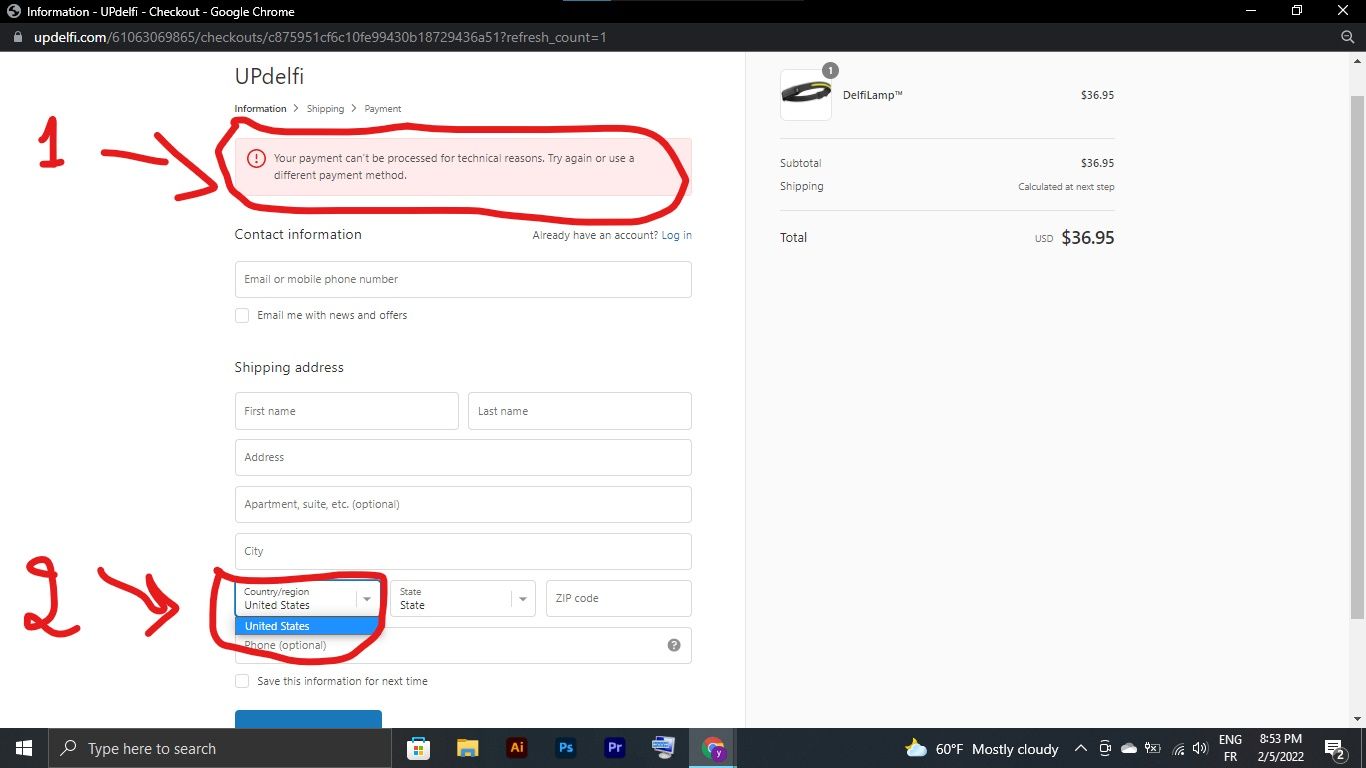This screenshot has height=768, width=1366.
Task: Click the total amount $36.95
Action: click(1087, 238)
